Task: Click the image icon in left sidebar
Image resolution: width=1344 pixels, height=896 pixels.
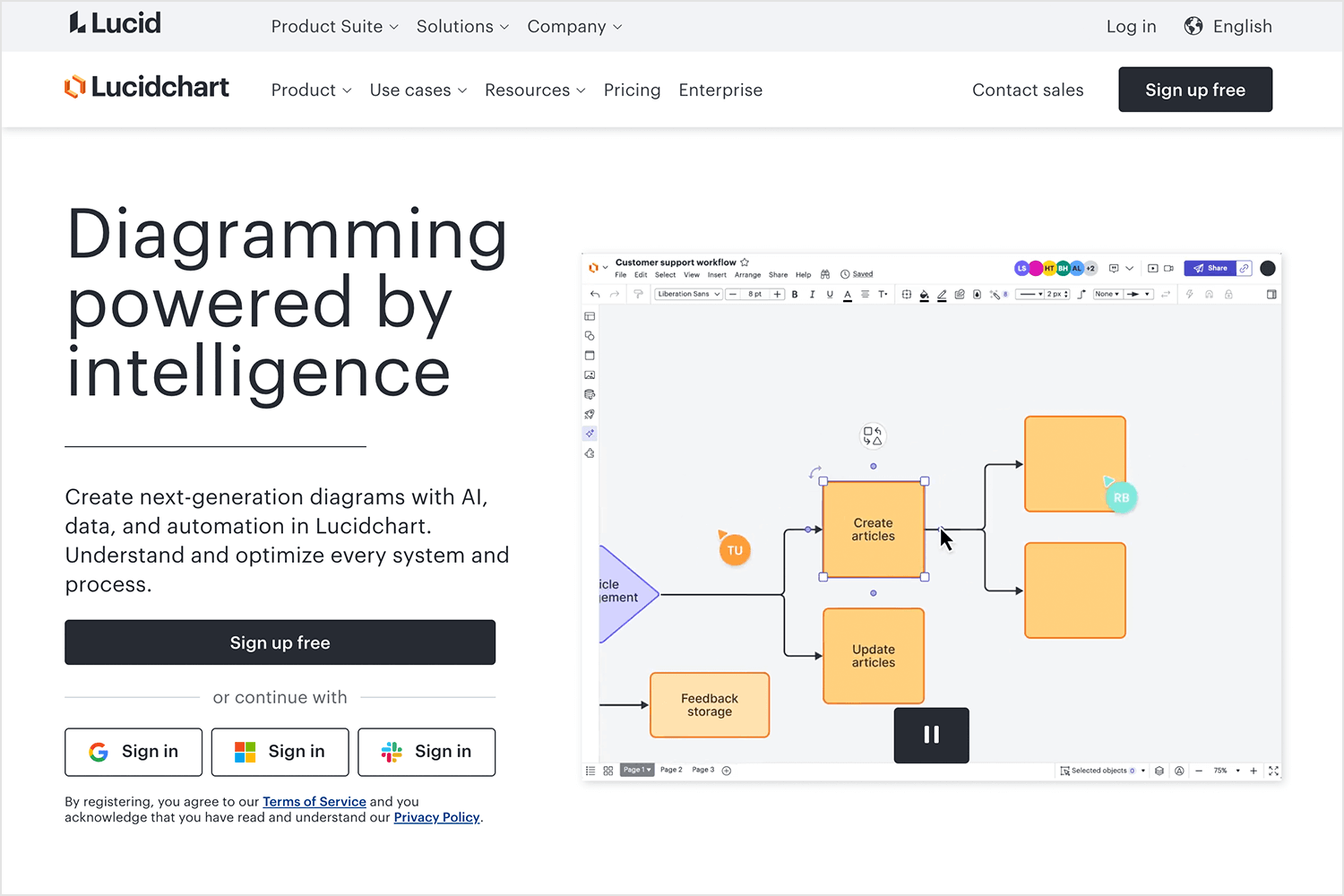Action: point(590,375)
